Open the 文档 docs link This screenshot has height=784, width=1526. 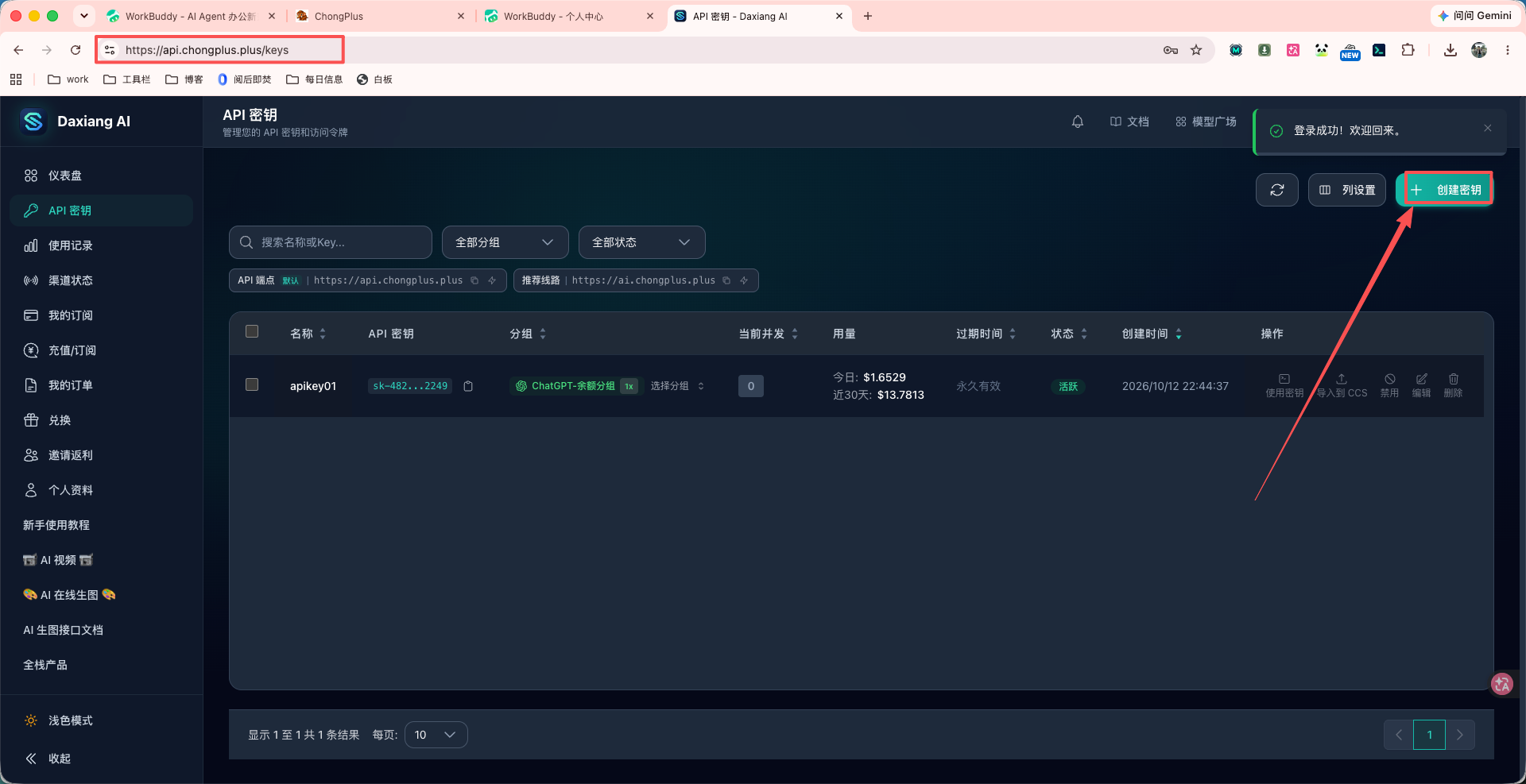click(1129, 122)
